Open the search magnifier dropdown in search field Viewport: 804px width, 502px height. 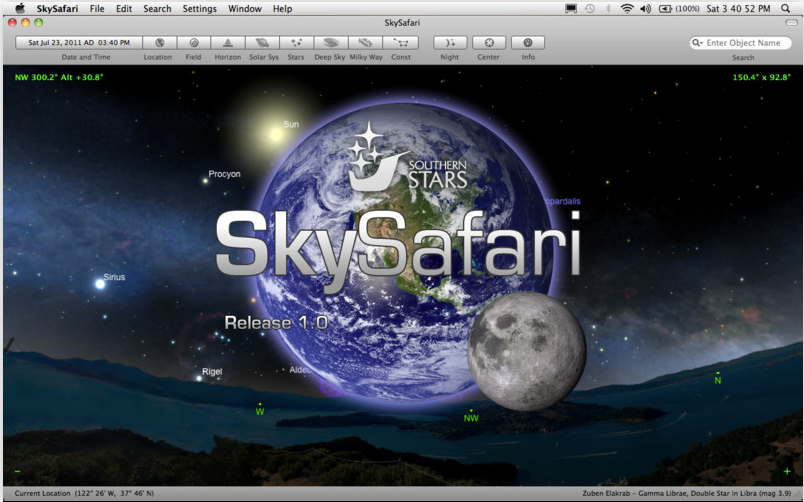697,43
